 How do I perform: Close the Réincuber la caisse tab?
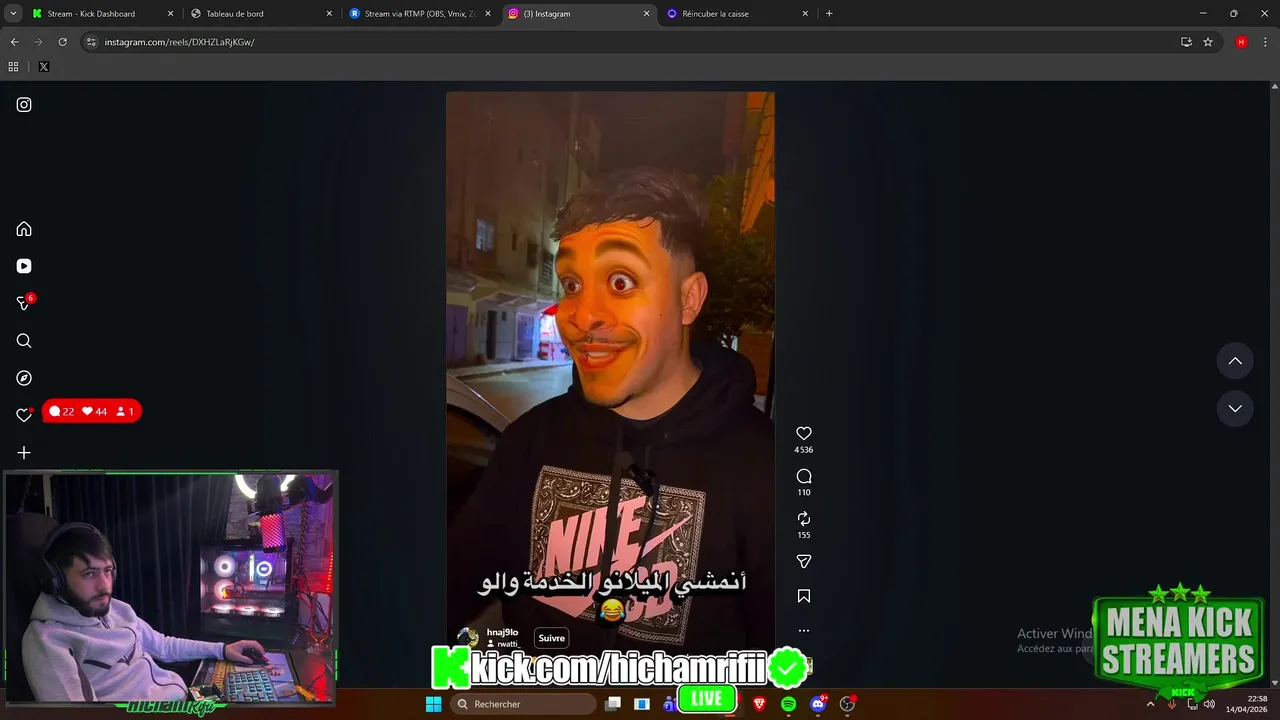pos(805,14)
